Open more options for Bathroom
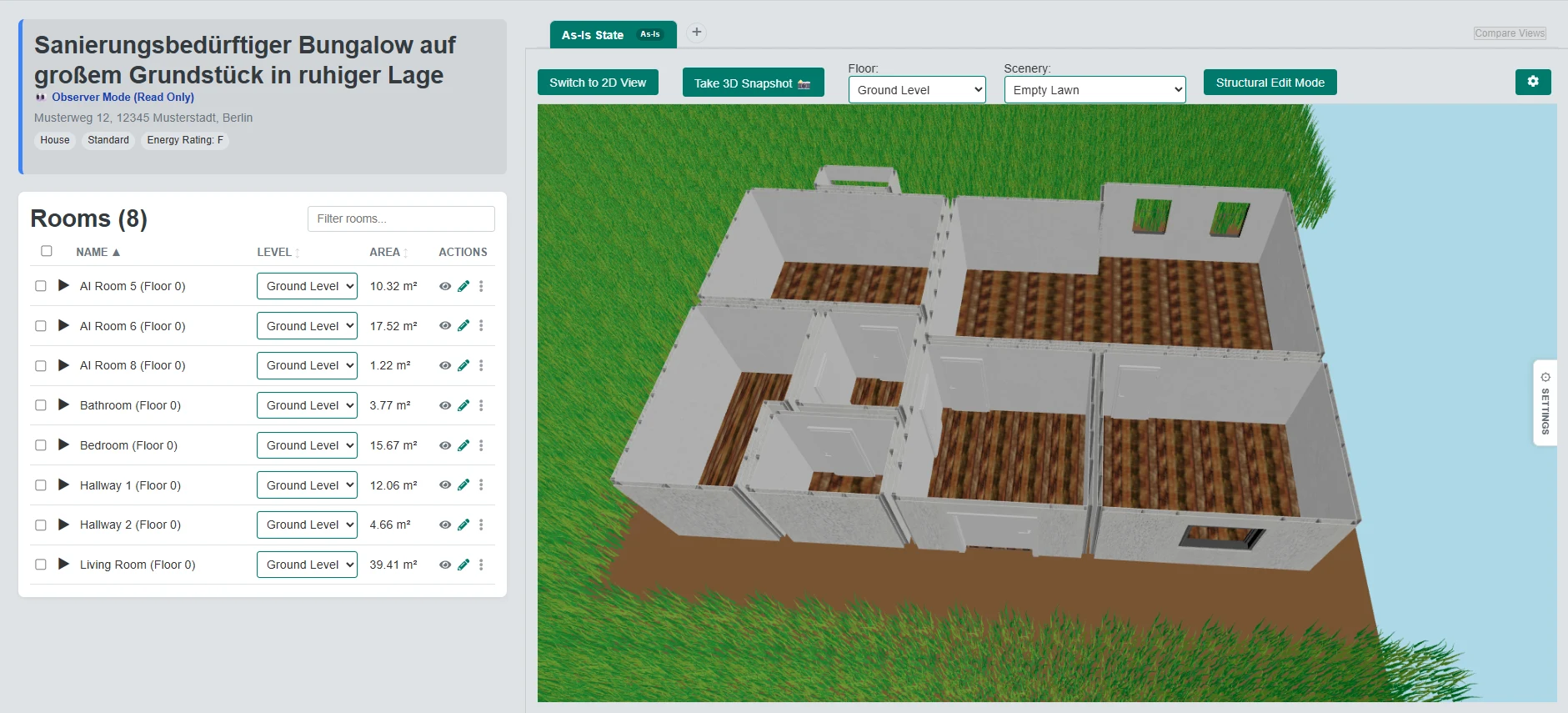The height and width of the screenshot is (713, 1568). tap(481, 405)
